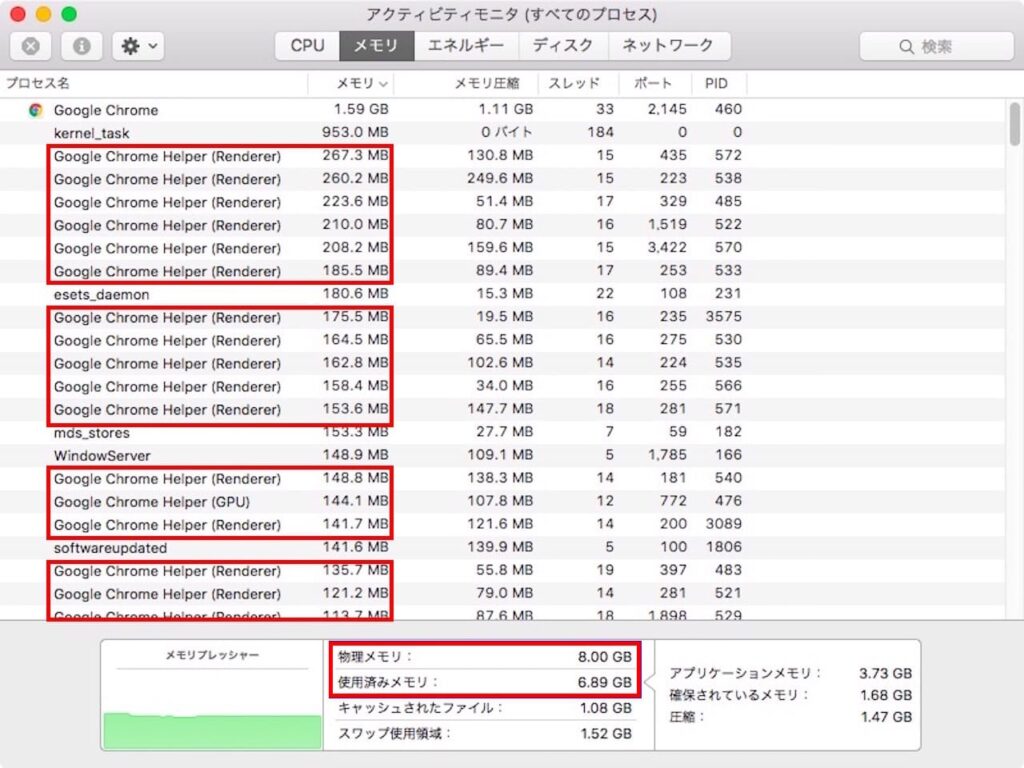Sort by PID column header
The height and width of the screenshot is (768, 1024).
[x=717, y=84]
